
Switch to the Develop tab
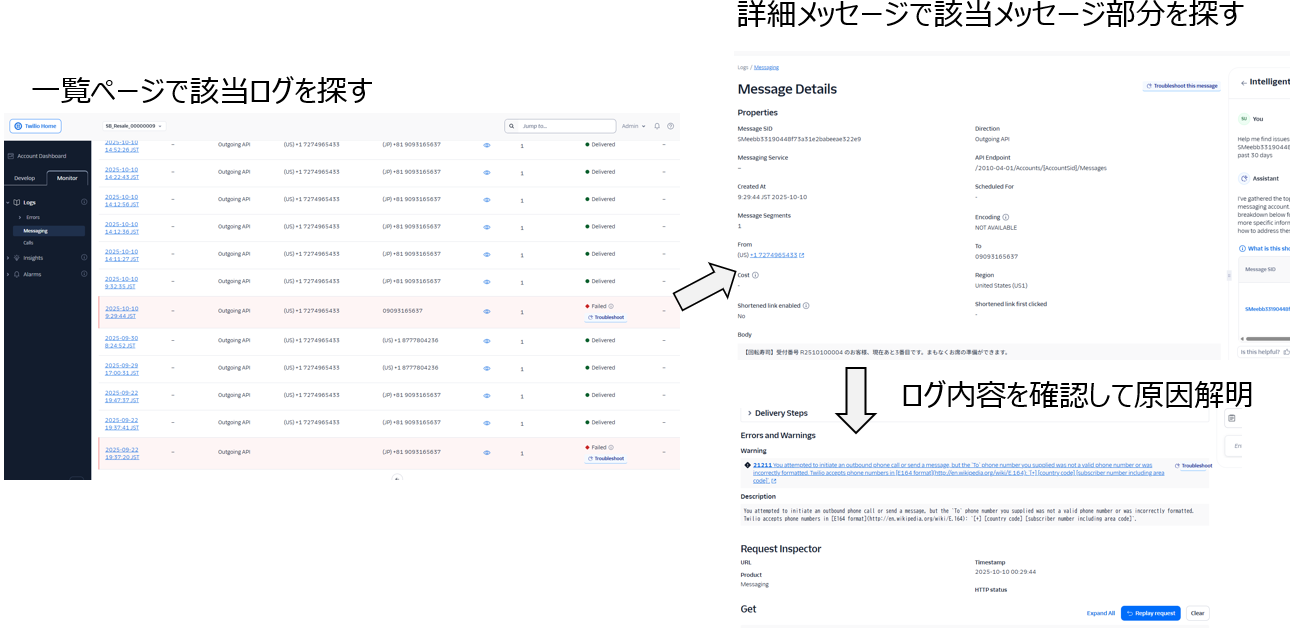pos(24,178)
